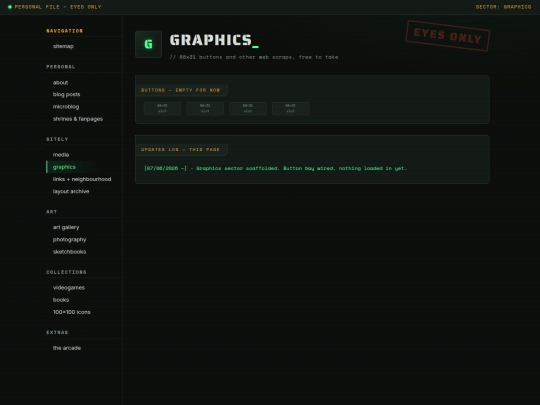The image size is (540, 405).
Task: Visit the microblog page
Action: coord(66,107)
